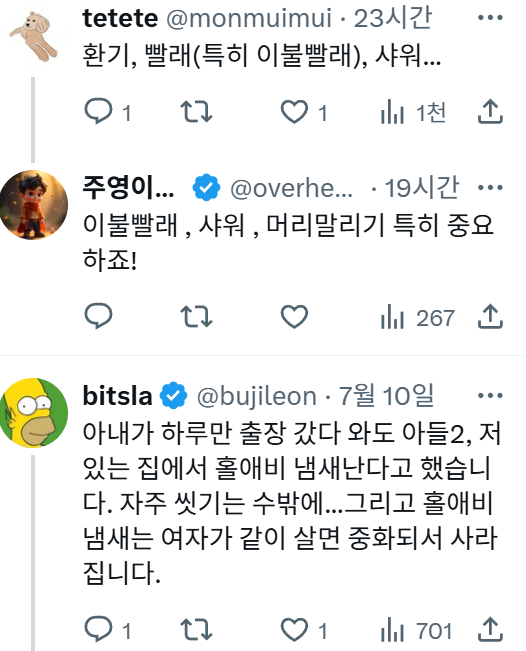Share tetete's tweet
Image resolution: width=526 pixels, height=651 pixels.
(490, 111)
